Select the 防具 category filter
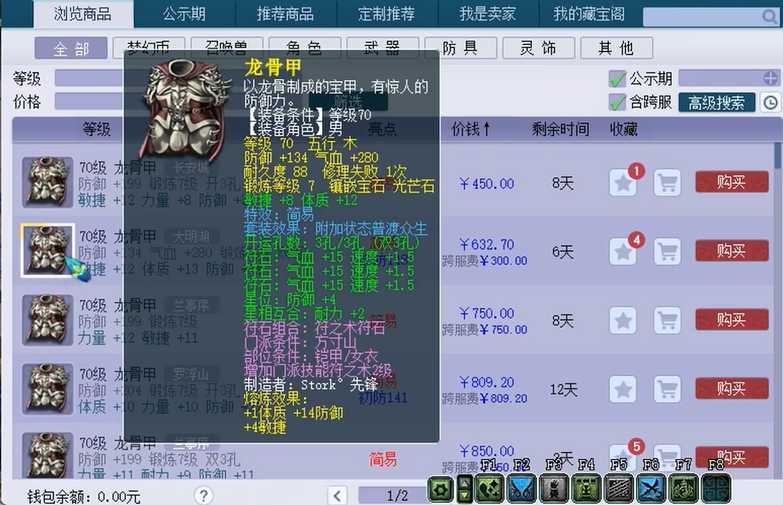 [x=460, y=48]
